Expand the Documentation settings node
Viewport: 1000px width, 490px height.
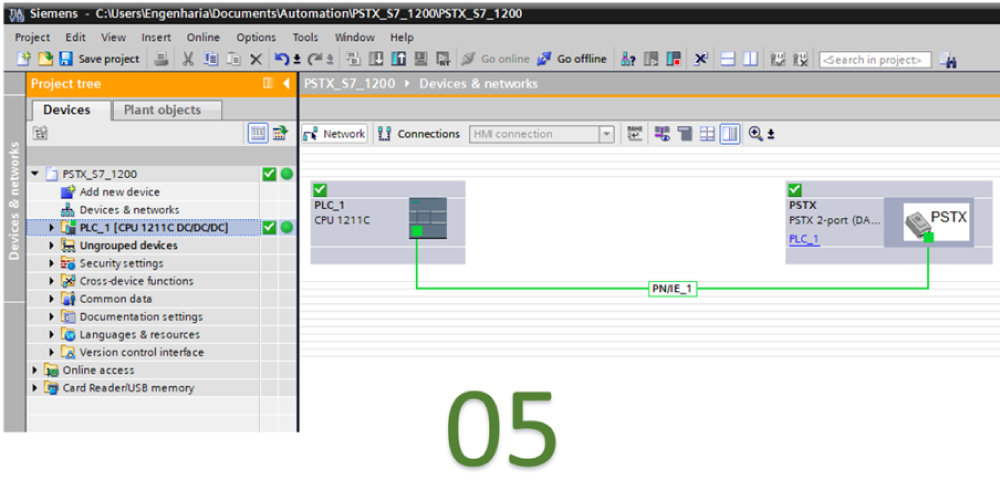click(x=52, y=316)
